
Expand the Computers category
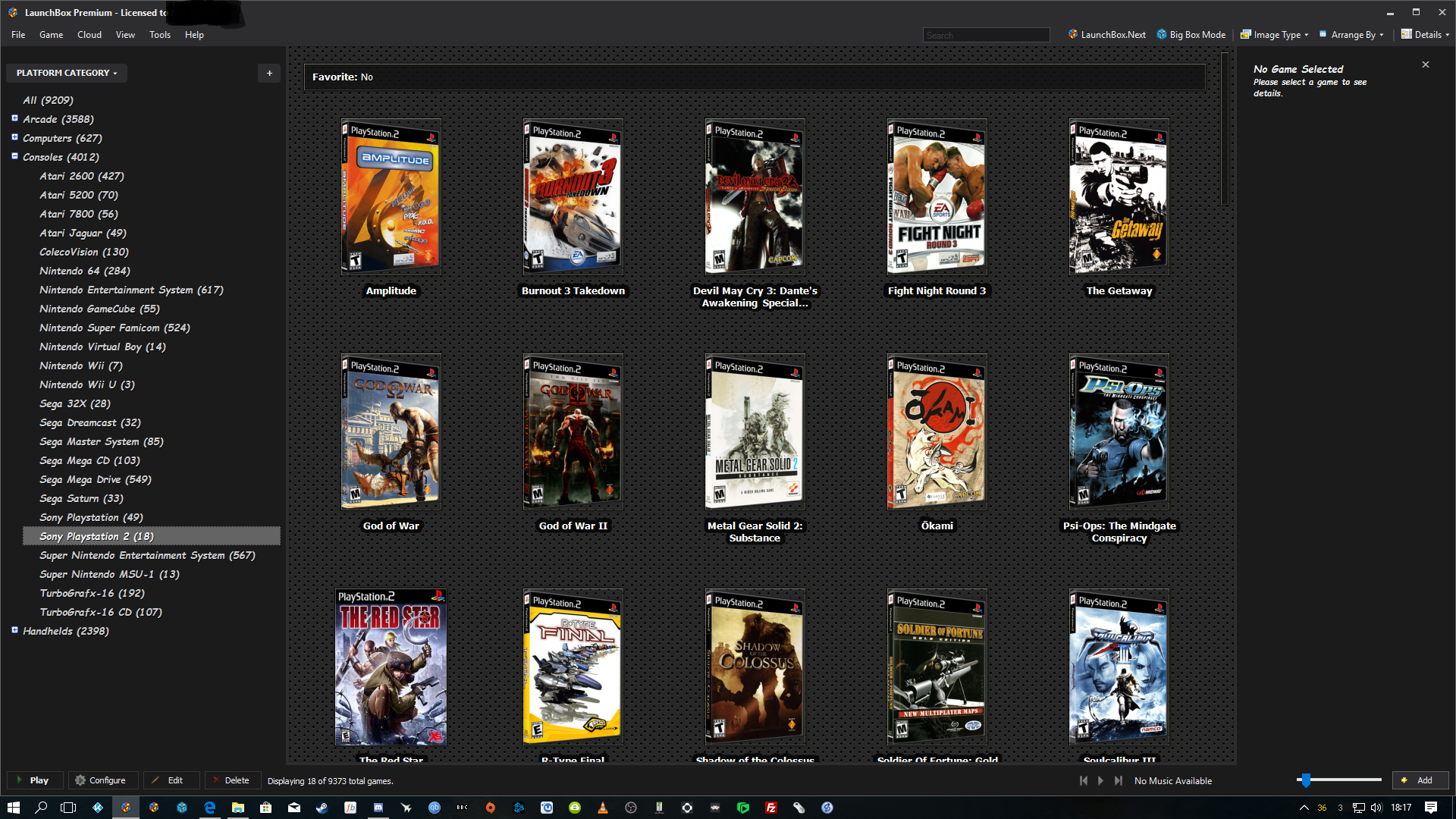(14, 137)
